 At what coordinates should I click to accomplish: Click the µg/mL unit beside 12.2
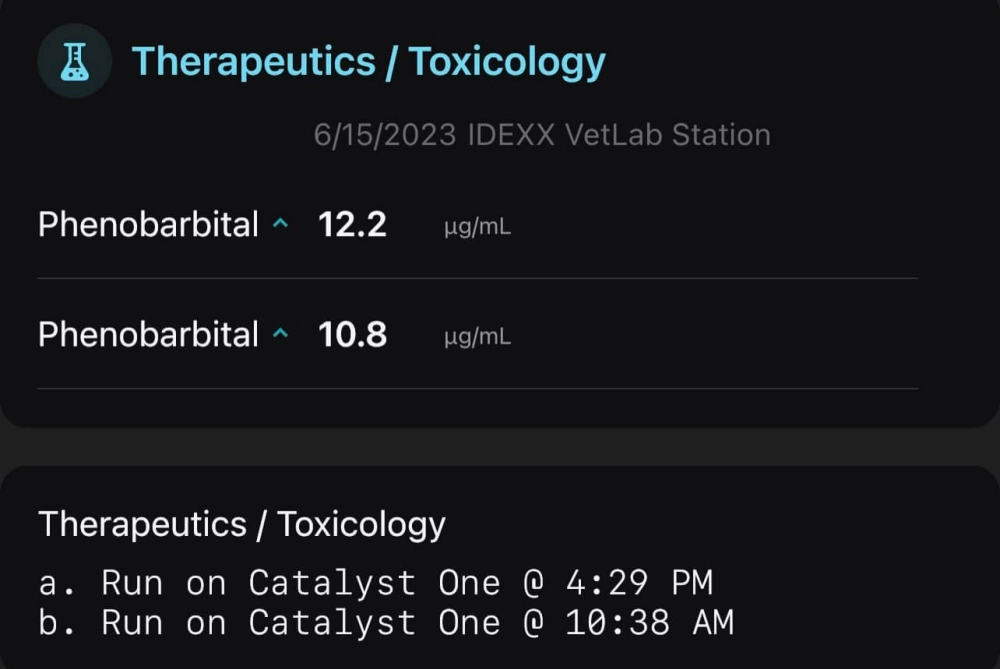tap(477, 228)
